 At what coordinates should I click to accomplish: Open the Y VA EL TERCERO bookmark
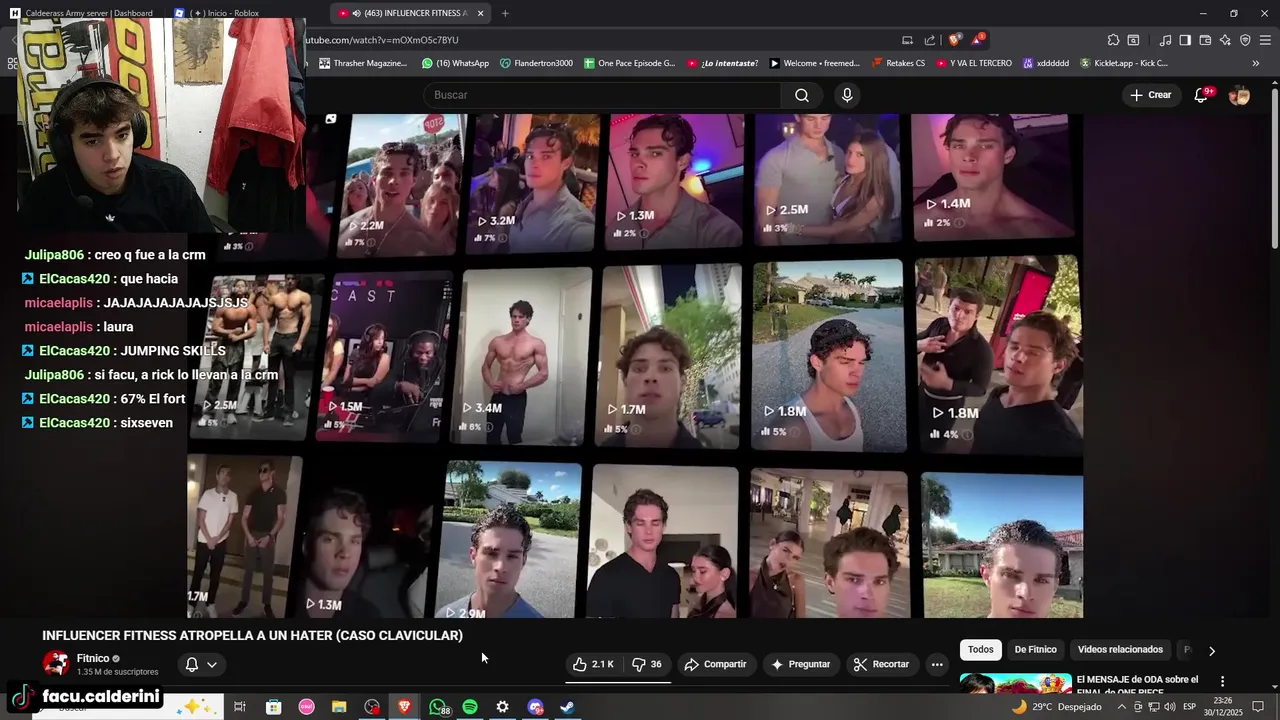point(973,63)
